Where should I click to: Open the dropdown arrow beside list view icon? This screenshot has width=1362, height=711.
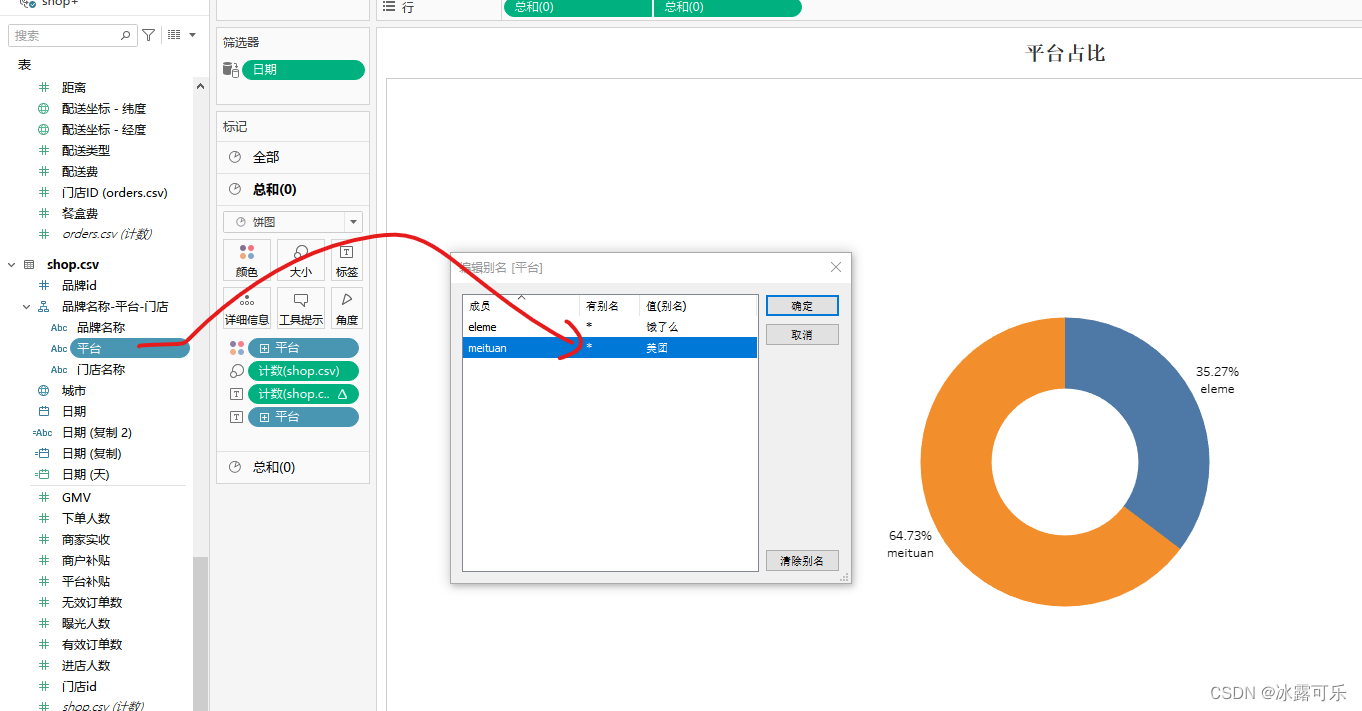192,35
